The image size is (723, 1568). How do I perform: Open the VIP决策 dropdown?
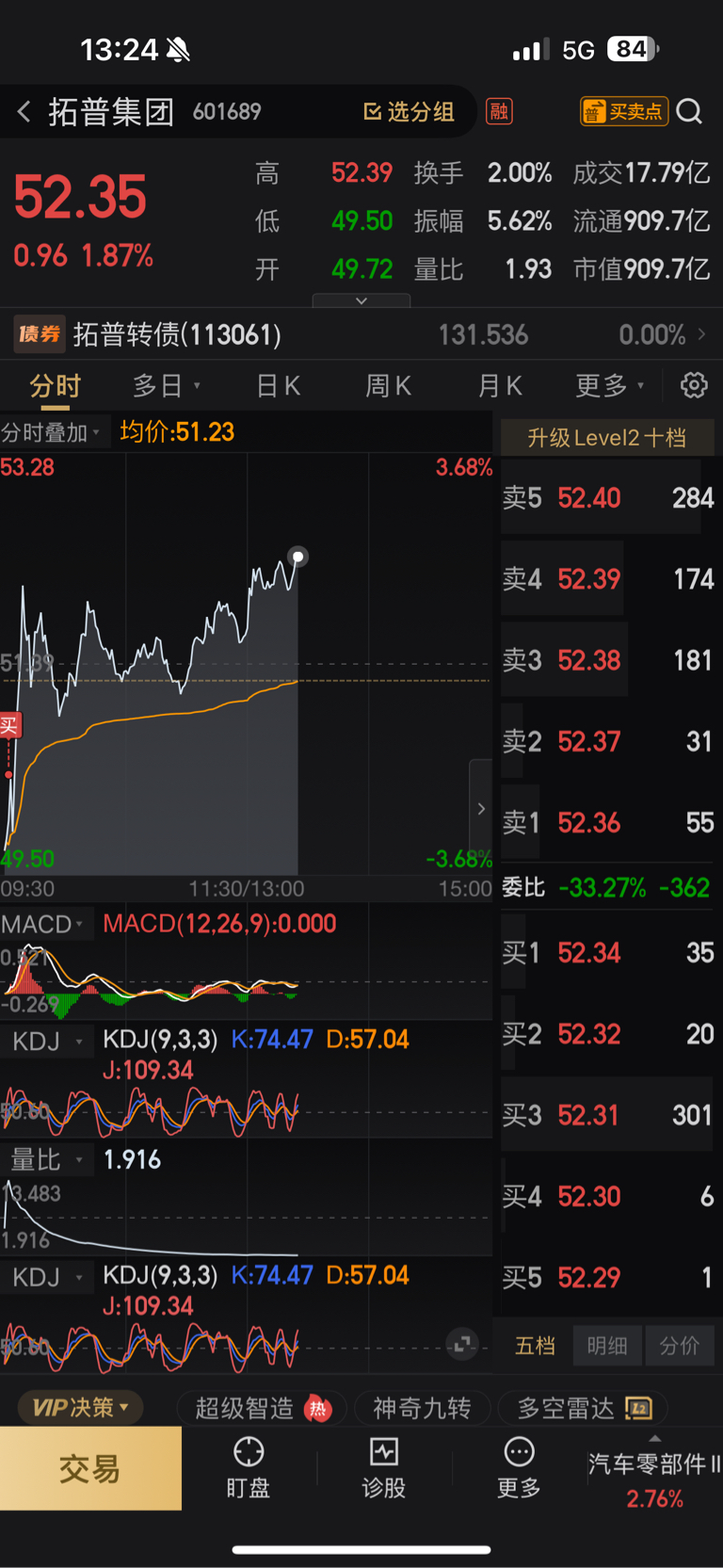coord(80,1408)
